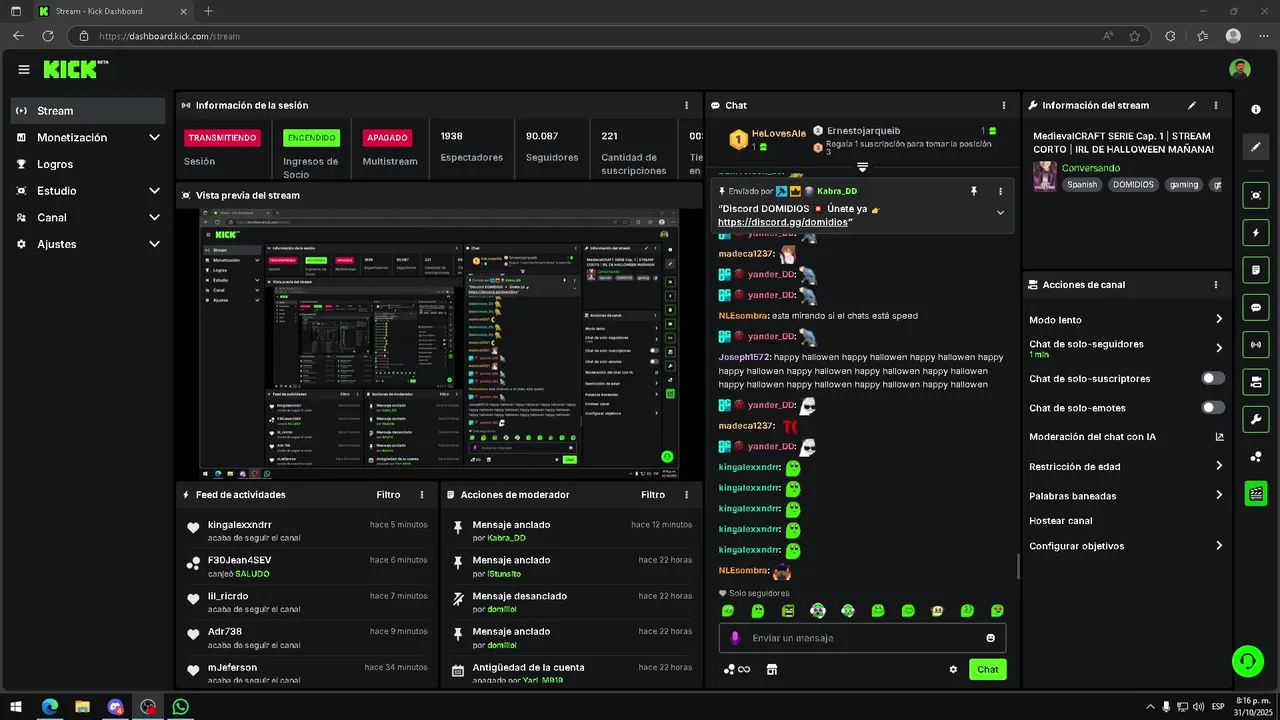This screenshot has height=720, width=1280.
Task: Click the pencil icon in Información del stream header
Action: click(x=1191, y=105)
